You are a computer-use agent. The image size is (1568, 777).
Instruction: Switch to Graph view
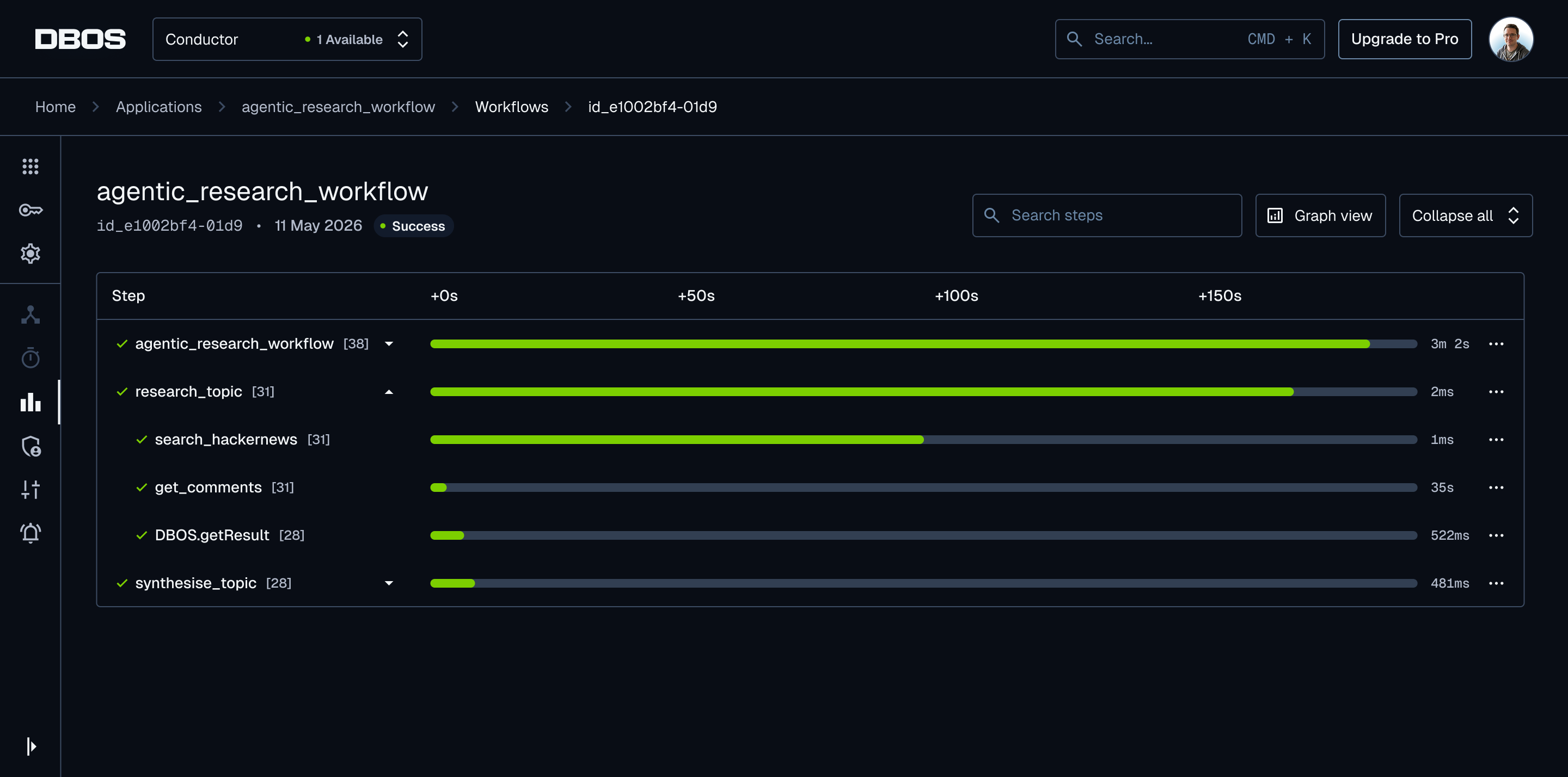pyautogui.click(x=1321, y=215)
